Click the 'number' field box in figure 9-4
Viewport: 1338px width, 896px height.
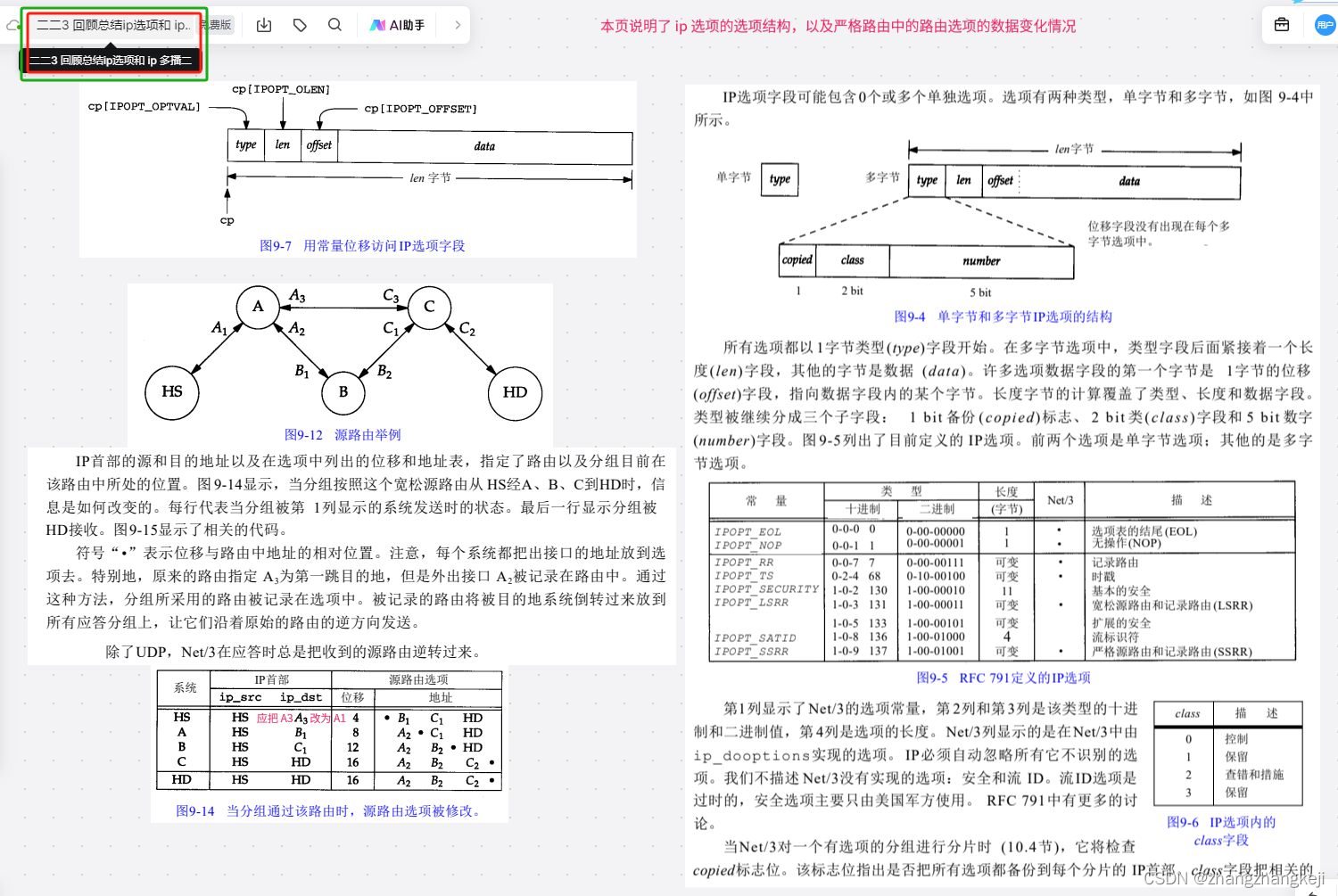(981, 261)
